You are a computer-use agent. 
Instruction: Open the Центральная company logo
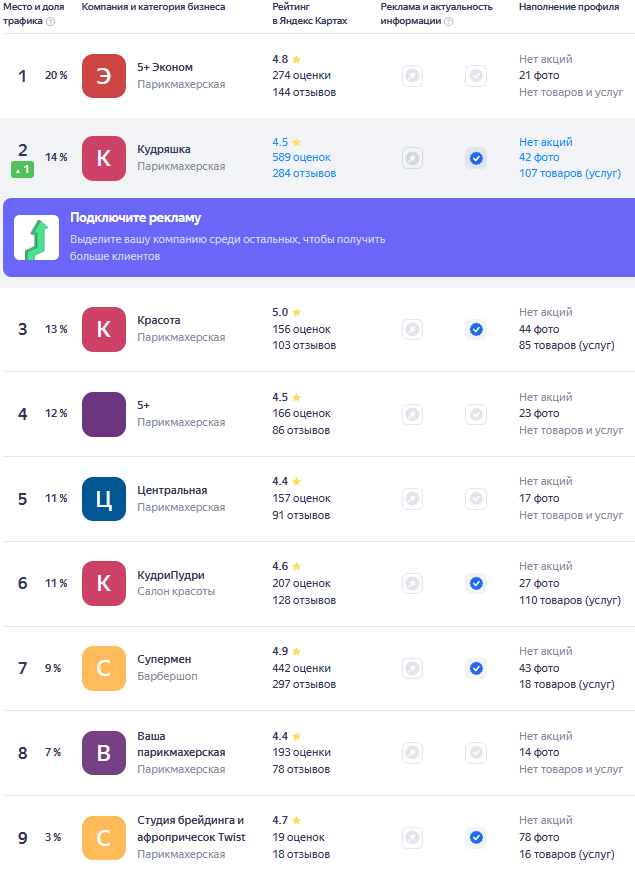coord(104,499)
